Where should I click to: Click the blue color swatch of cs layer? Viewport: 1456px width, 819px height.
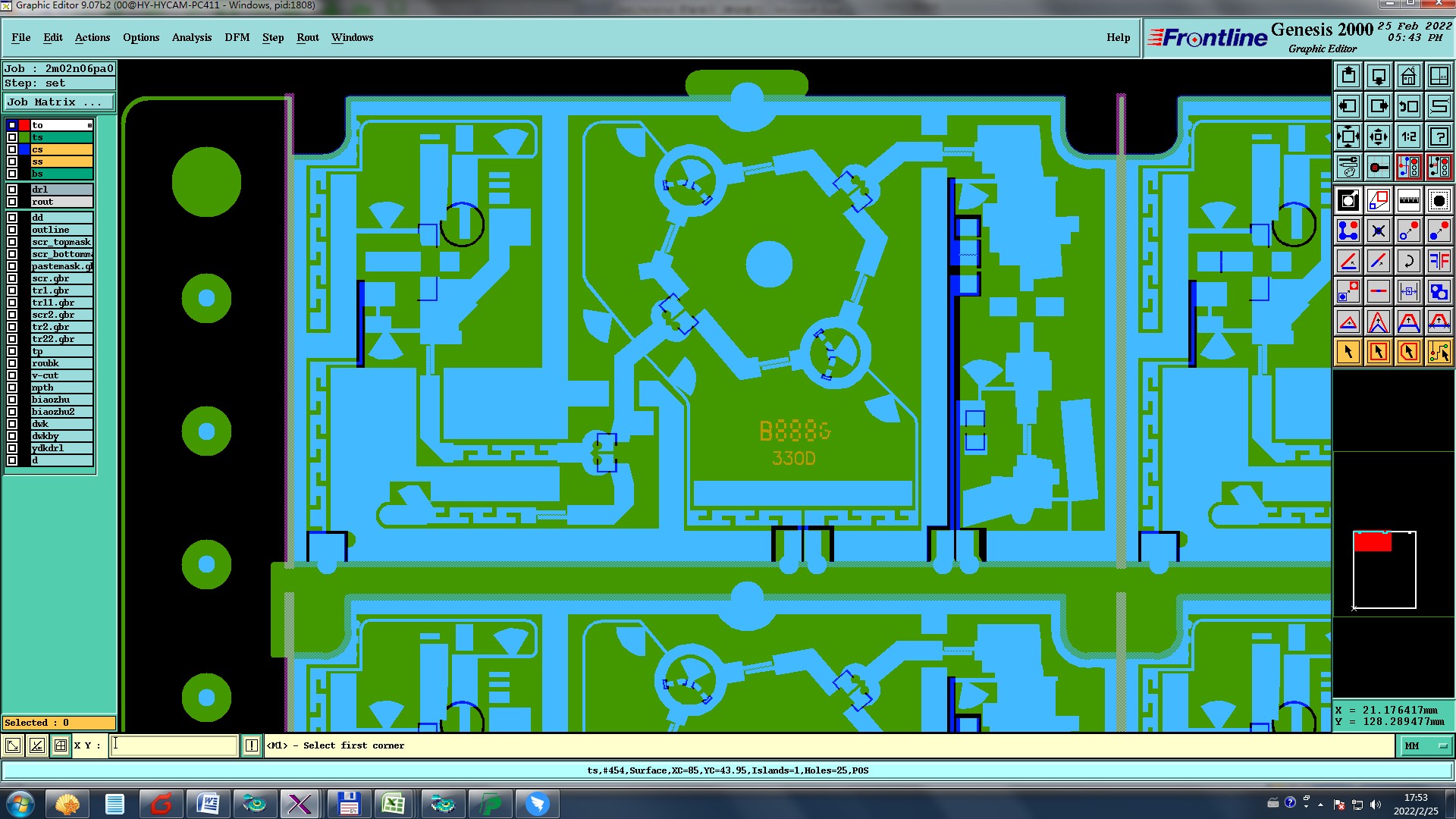tap(24, 149)
